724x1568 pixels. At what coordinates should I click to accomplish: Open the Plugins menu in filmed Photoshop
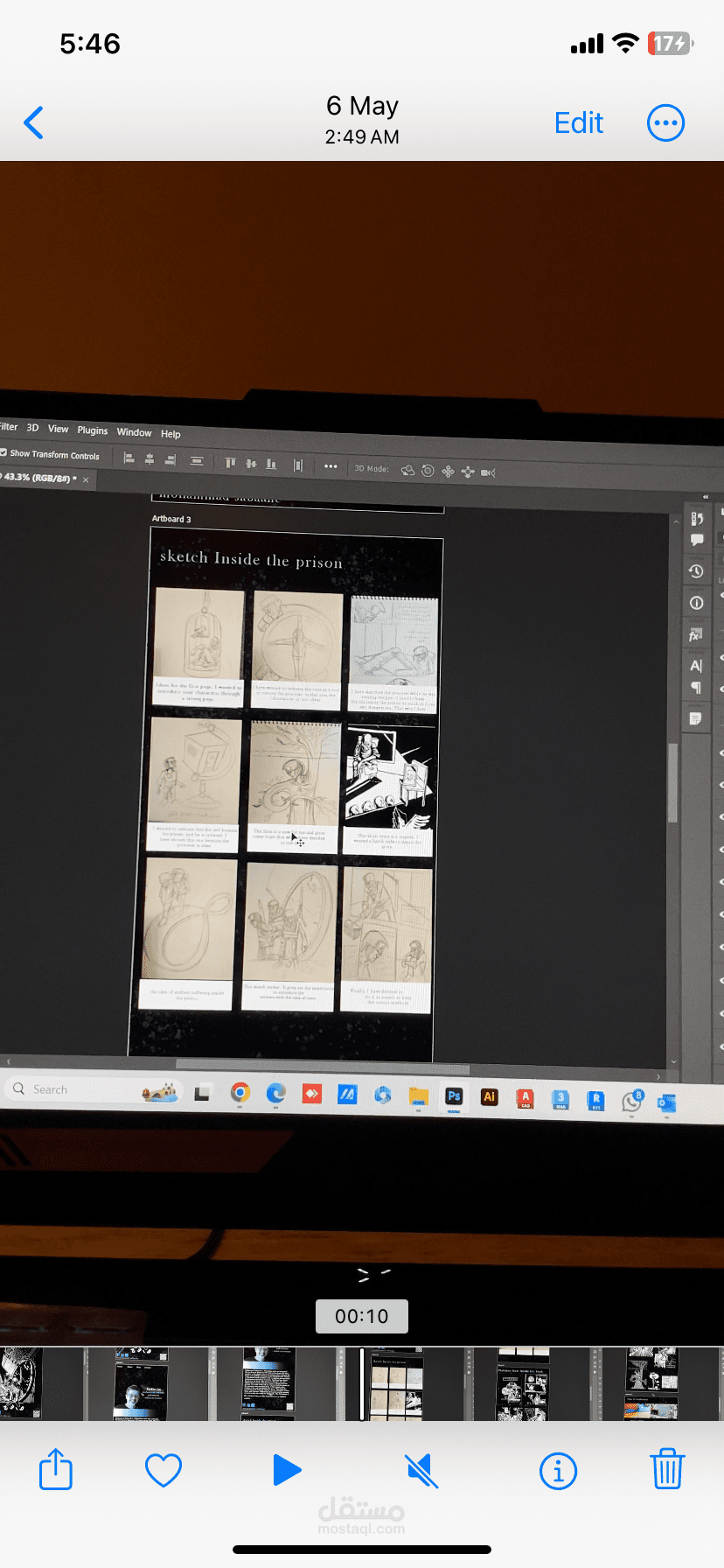(x=93, y=430)
